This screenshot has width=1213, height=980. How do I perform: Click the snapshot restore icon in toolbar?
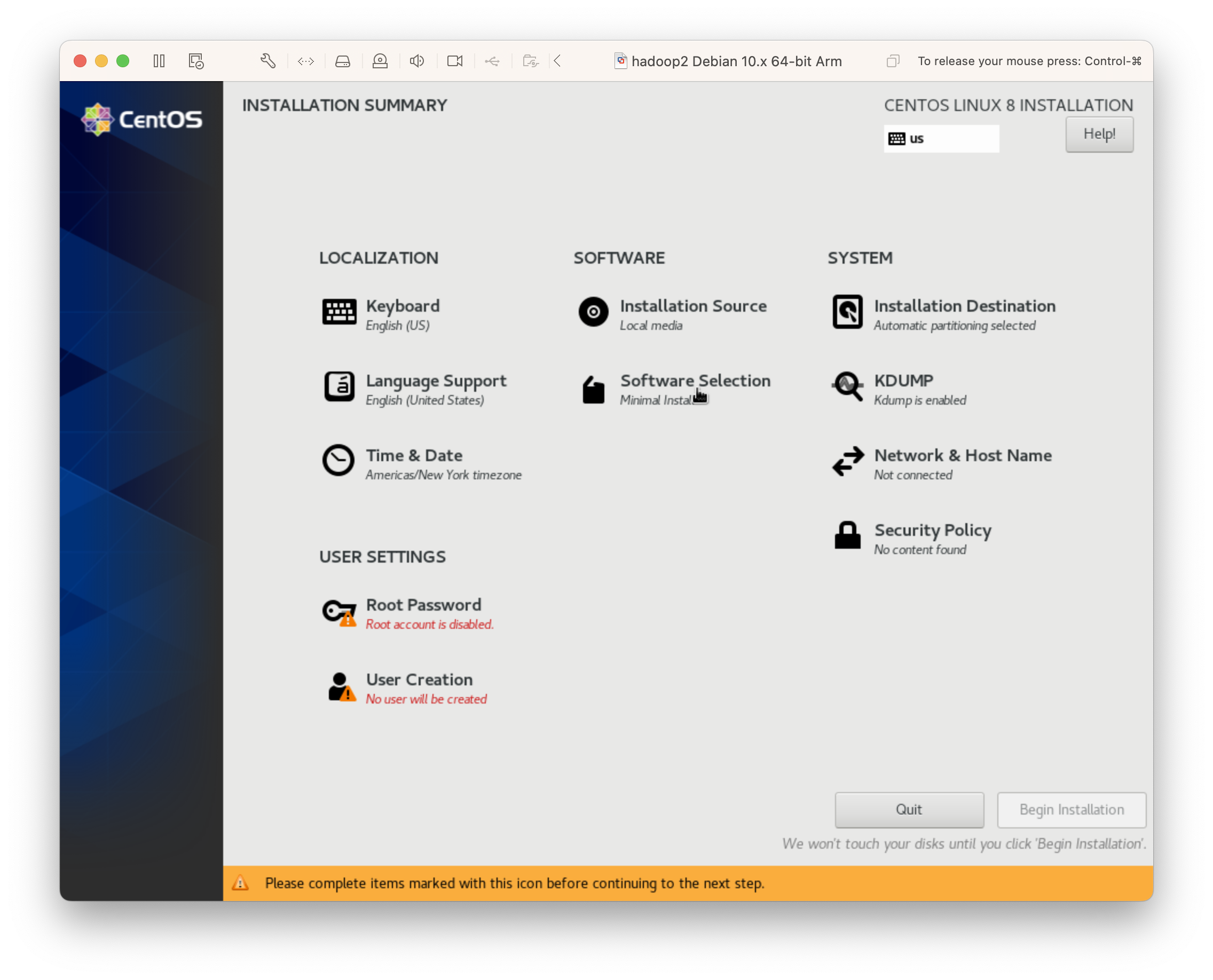pos(195,60)
